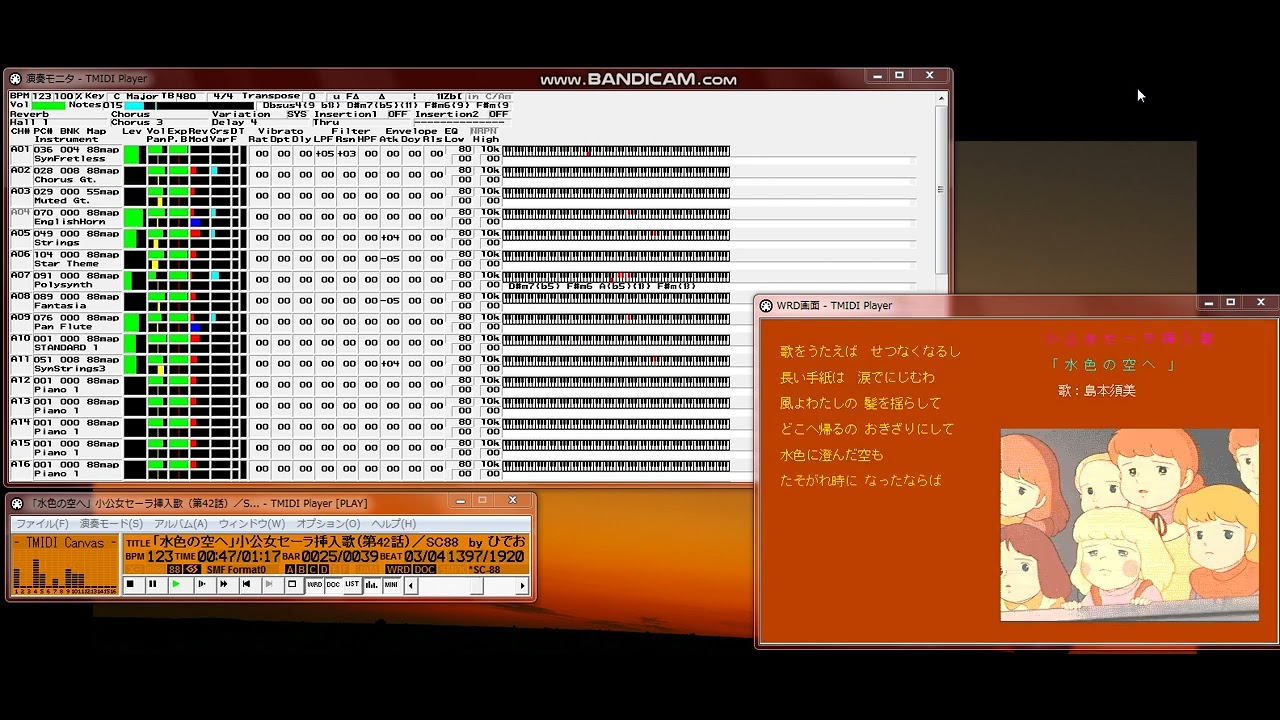The height and width of the screenshot is (720, 1280).
Task: Click port D indicator in player
Action: [x=323, y=570]
